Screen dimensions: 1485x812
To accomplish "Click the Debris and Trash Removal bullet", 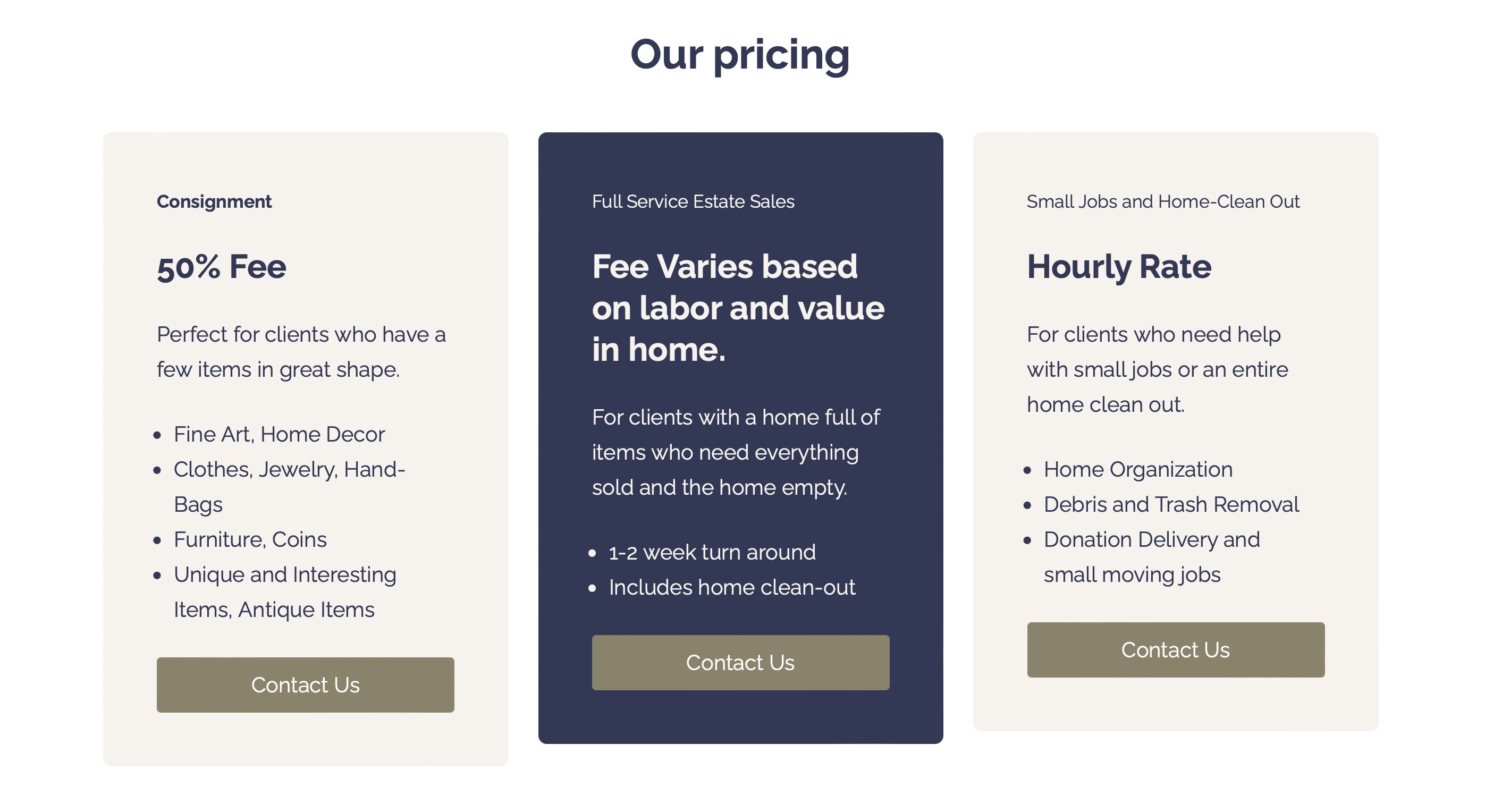I will (1170, 504).
